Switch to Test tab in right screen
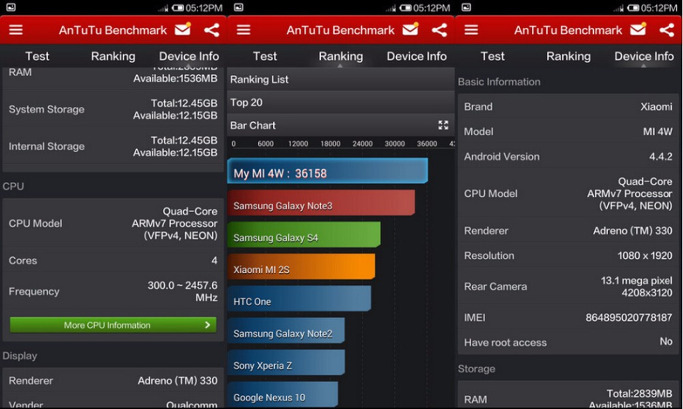This screenshot has width=683, height=409. coord(493,56)
